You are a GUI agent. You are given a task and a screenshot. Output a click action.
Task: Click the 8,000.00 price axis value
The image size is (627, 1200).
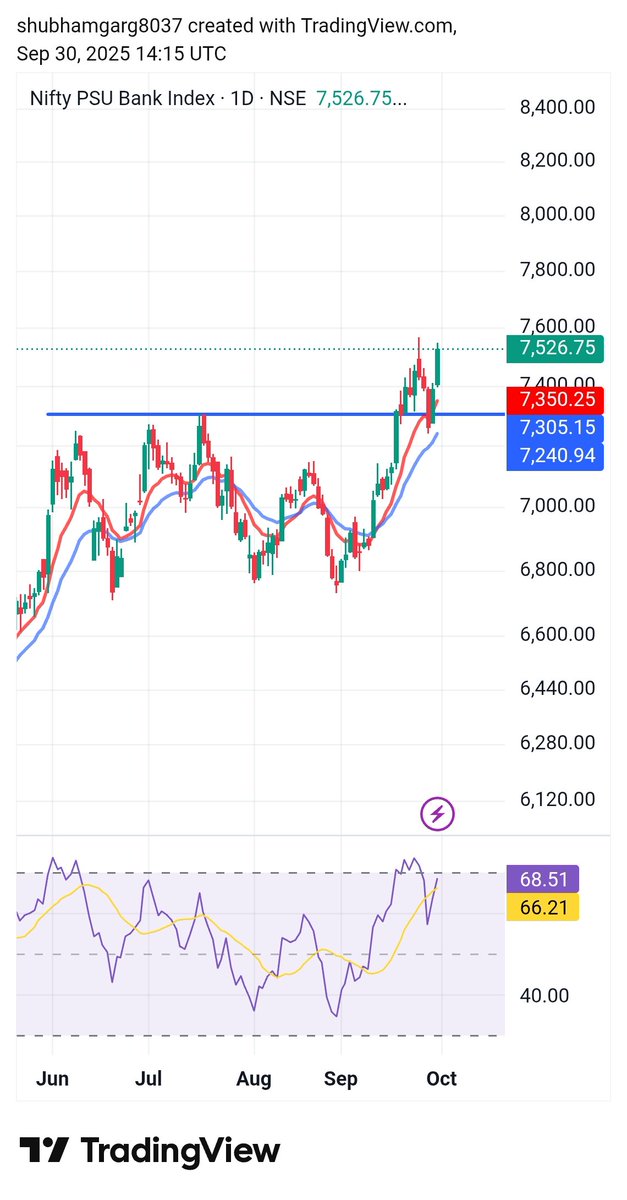pos(558,214)
